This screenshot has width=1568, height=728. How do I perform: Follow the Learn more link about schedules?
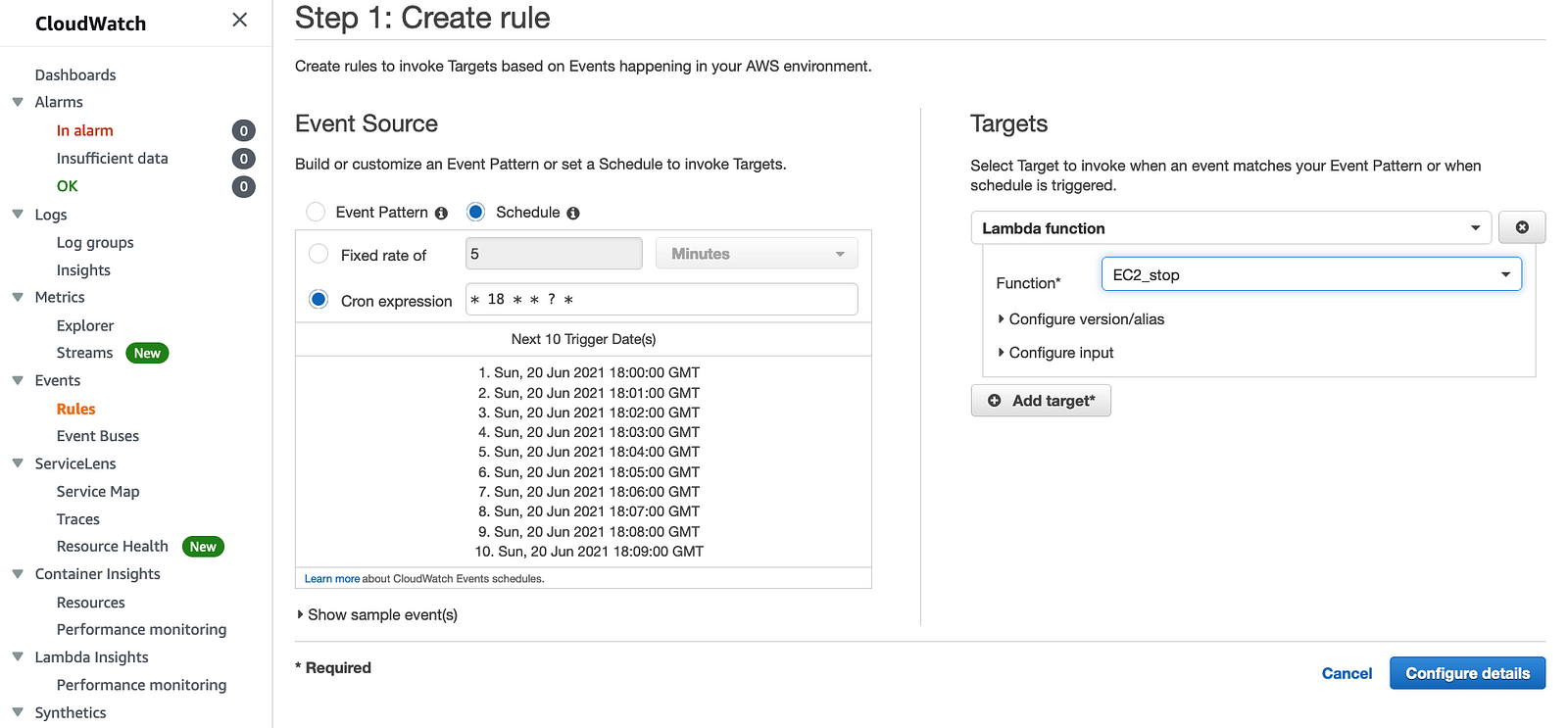click(332, 579)
